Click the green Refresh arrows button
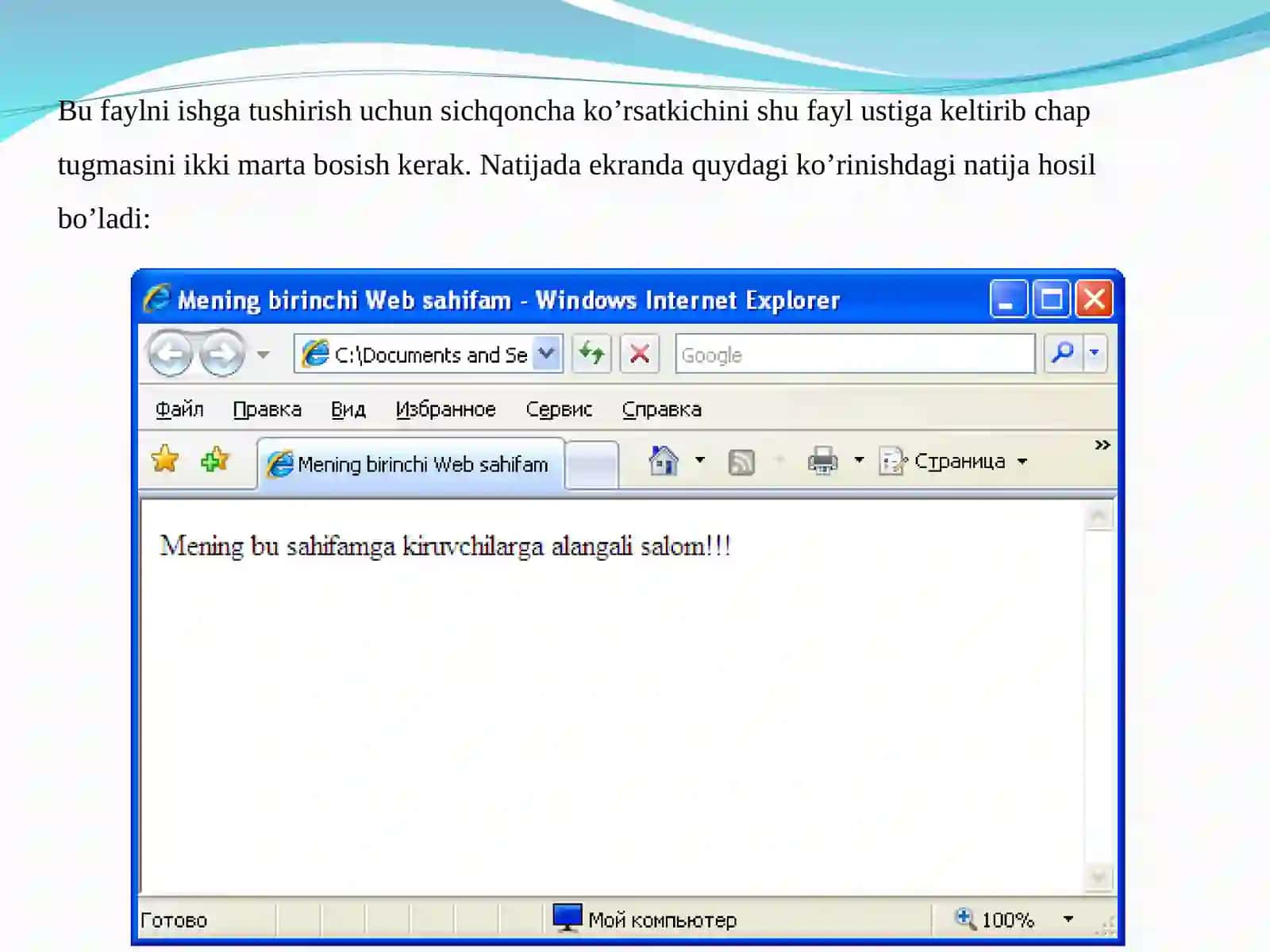The height and width of the screenshot is (952, 1270). pos(591,353)
